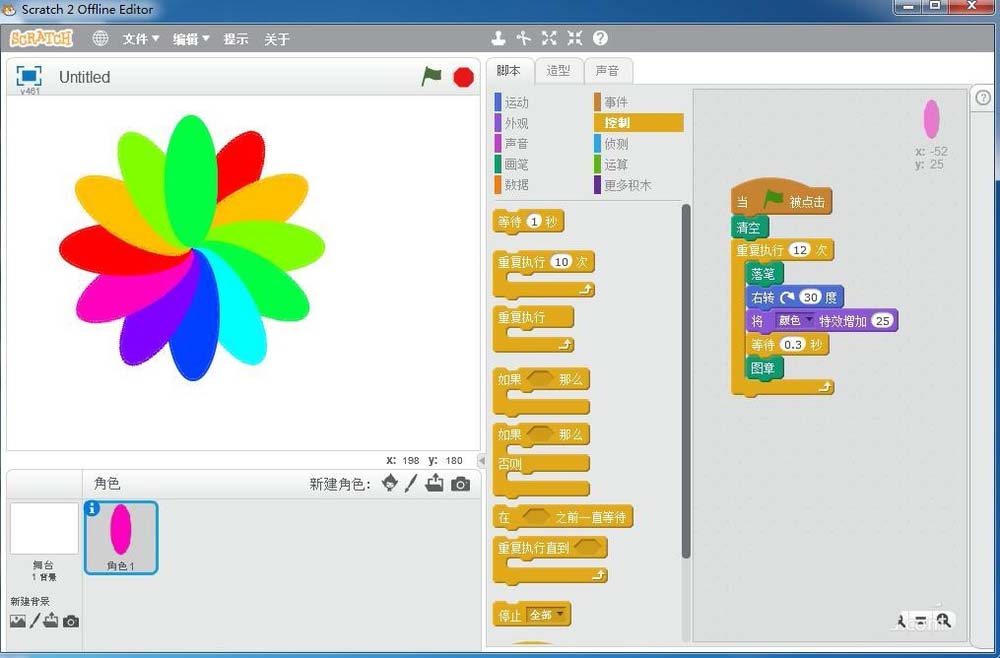Viewport: 1000px width, 658px height.
Task: Choose backdrop from library icon
Action: pos(18,620)
